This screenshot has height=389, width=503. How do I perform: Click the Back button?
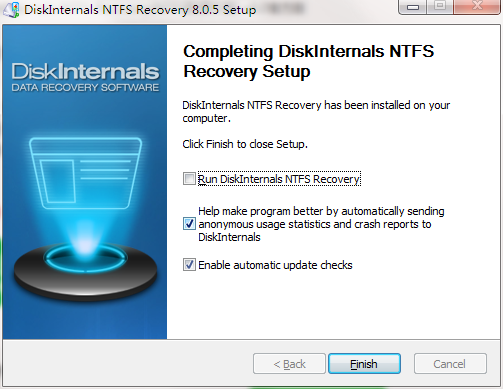pyautogui.click(x=289, y=364)
